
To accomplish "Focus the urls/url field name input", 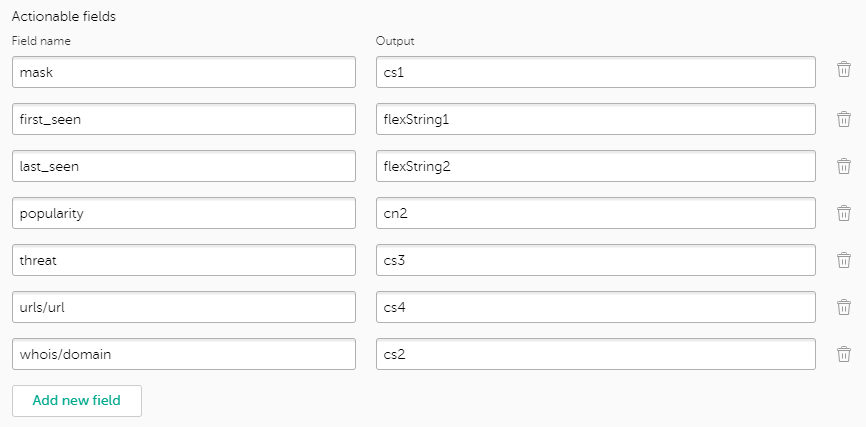I will click(x=184, y=307).
